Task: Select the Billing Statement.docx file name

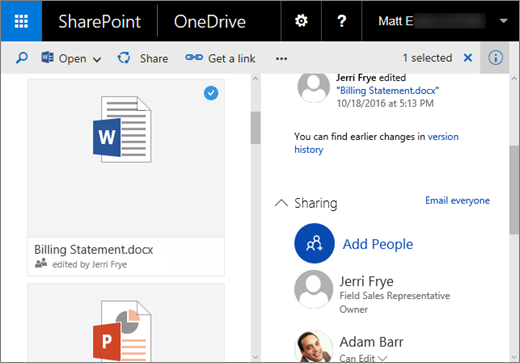Action: pos(94,249)
